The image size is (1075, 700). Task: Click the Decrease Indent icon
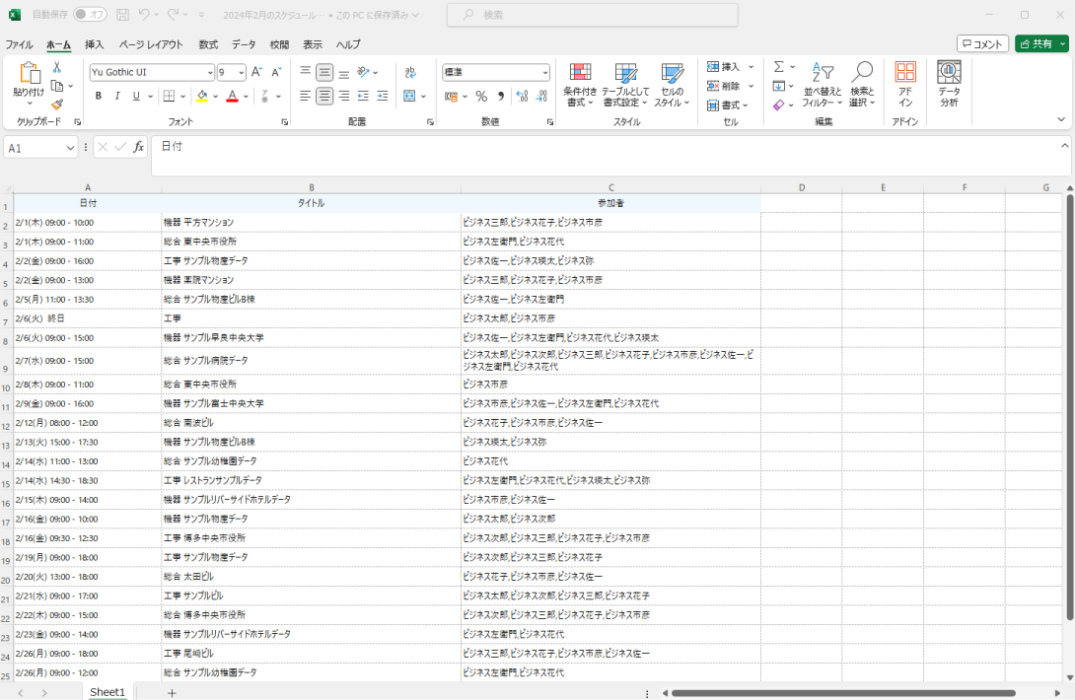(x=363, y=96)
